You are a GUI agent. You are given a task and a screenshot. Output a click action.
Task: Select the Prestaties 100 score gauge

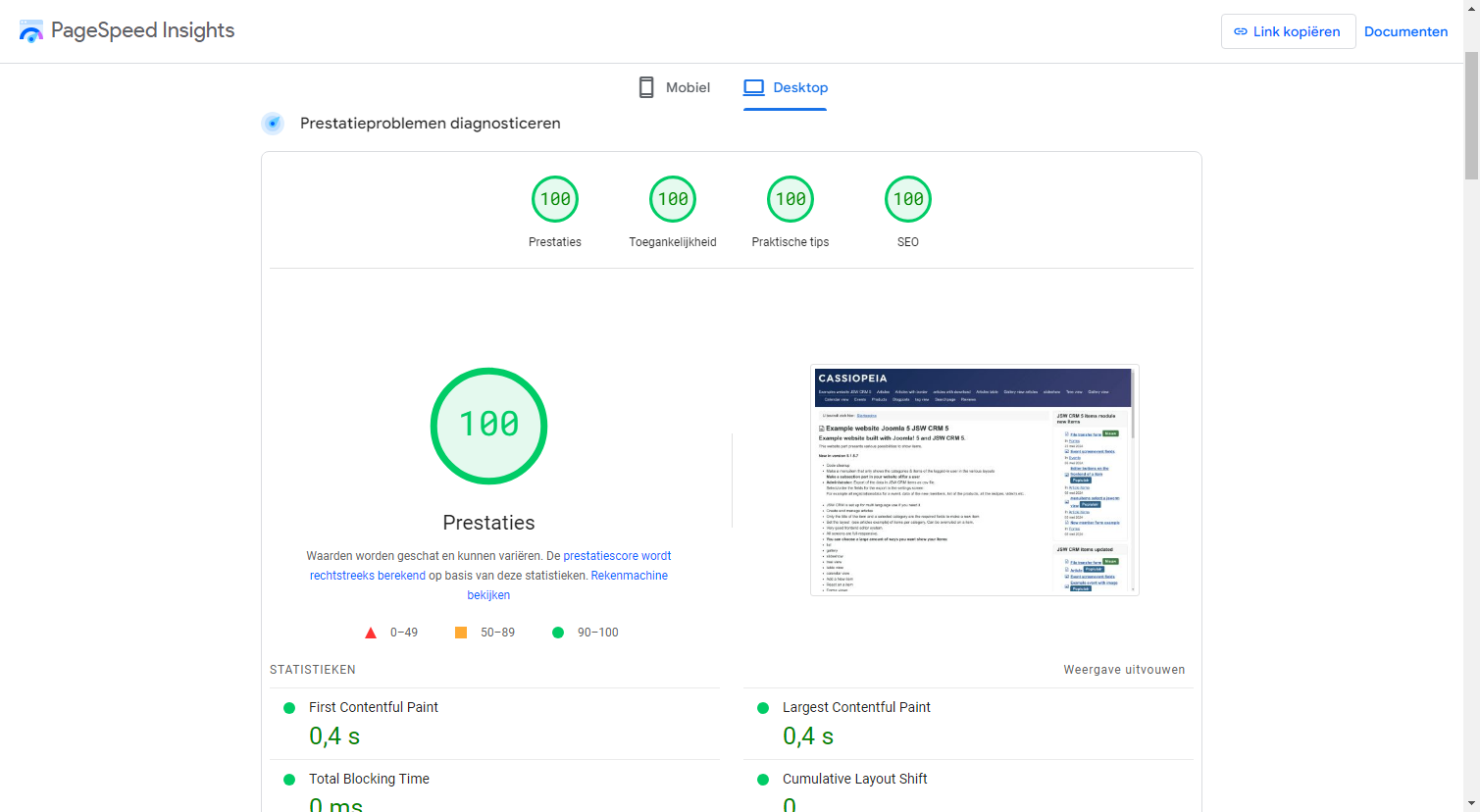(x=555, y=199)
